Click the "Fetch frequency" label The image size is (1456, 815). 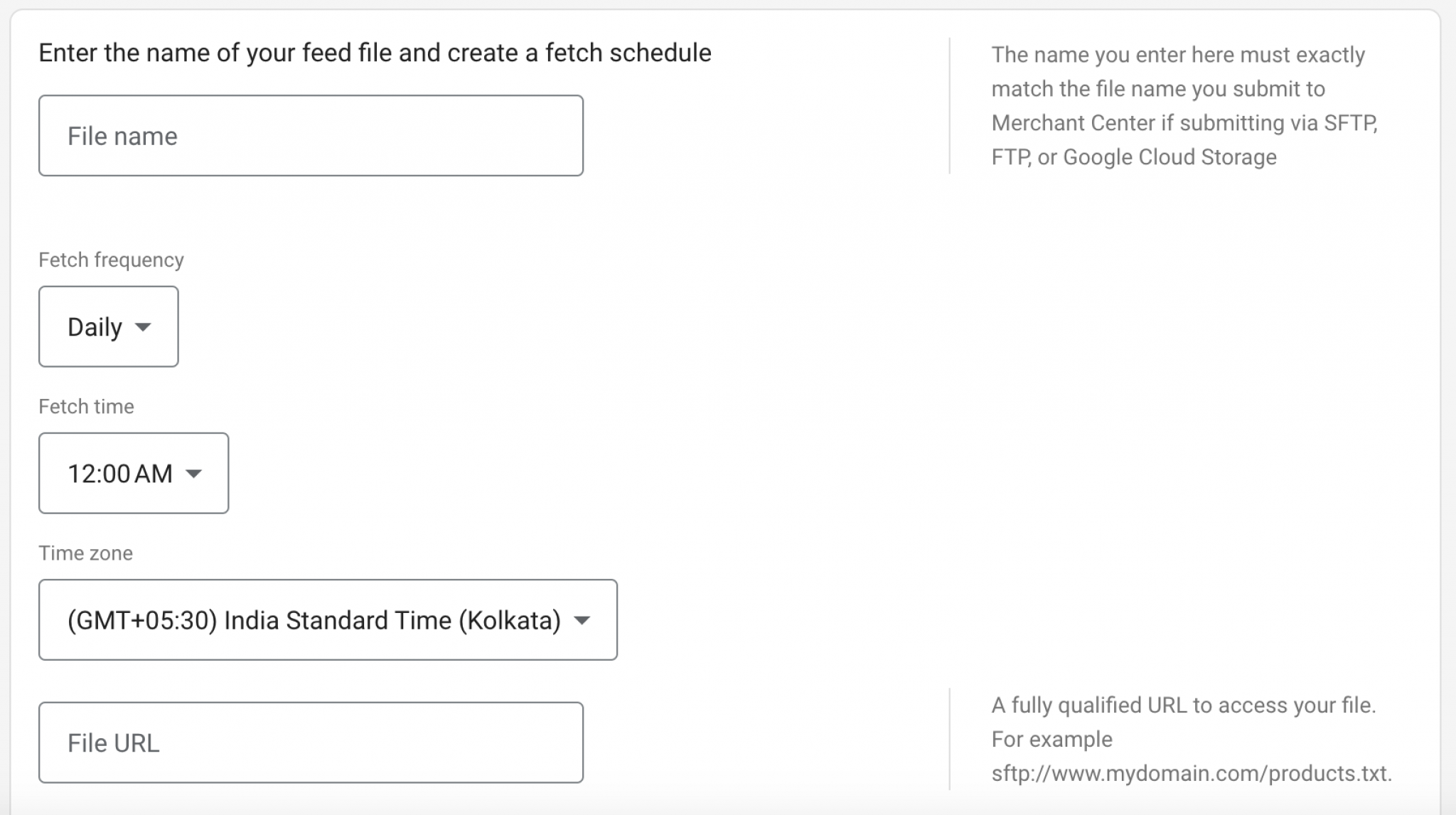111,260
